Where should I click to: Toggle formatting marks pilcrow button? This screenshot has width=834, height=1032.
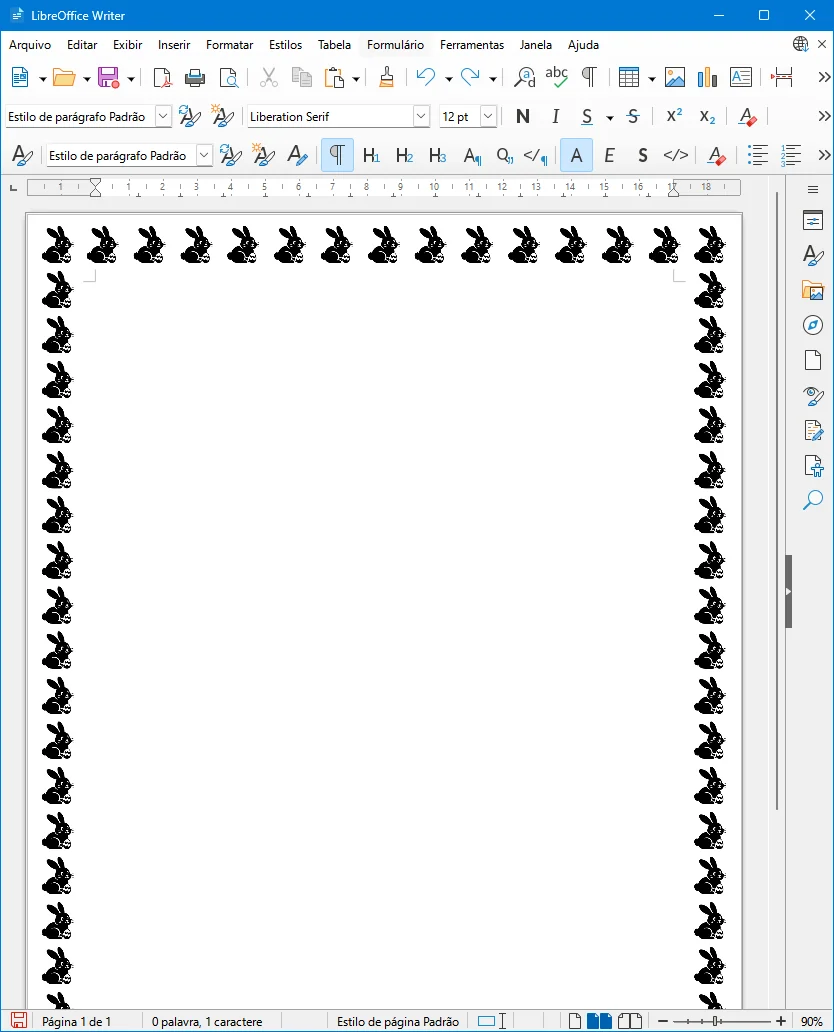[589, 78]
